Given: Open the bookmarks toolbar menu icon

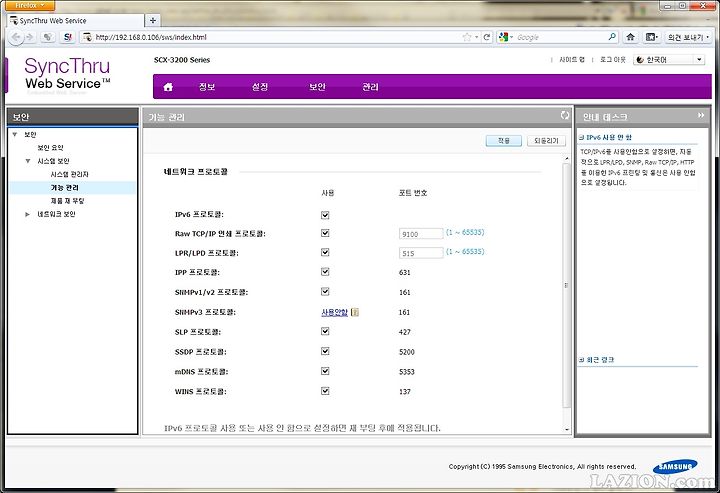Looking at the screenshot, I should (x=652, y=37).
